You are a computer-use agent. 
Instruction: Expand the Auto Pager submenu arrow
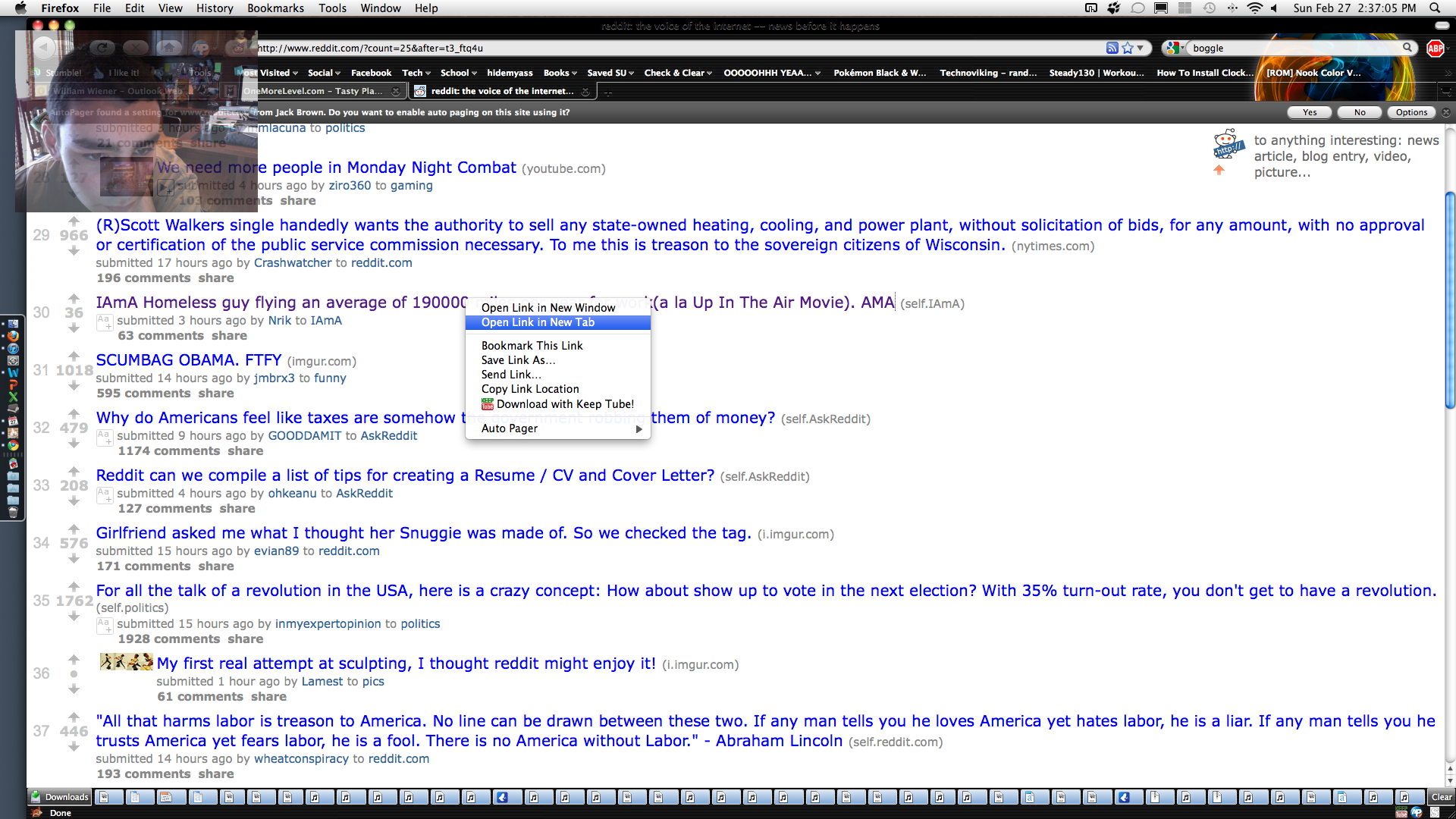coord(639,428)
